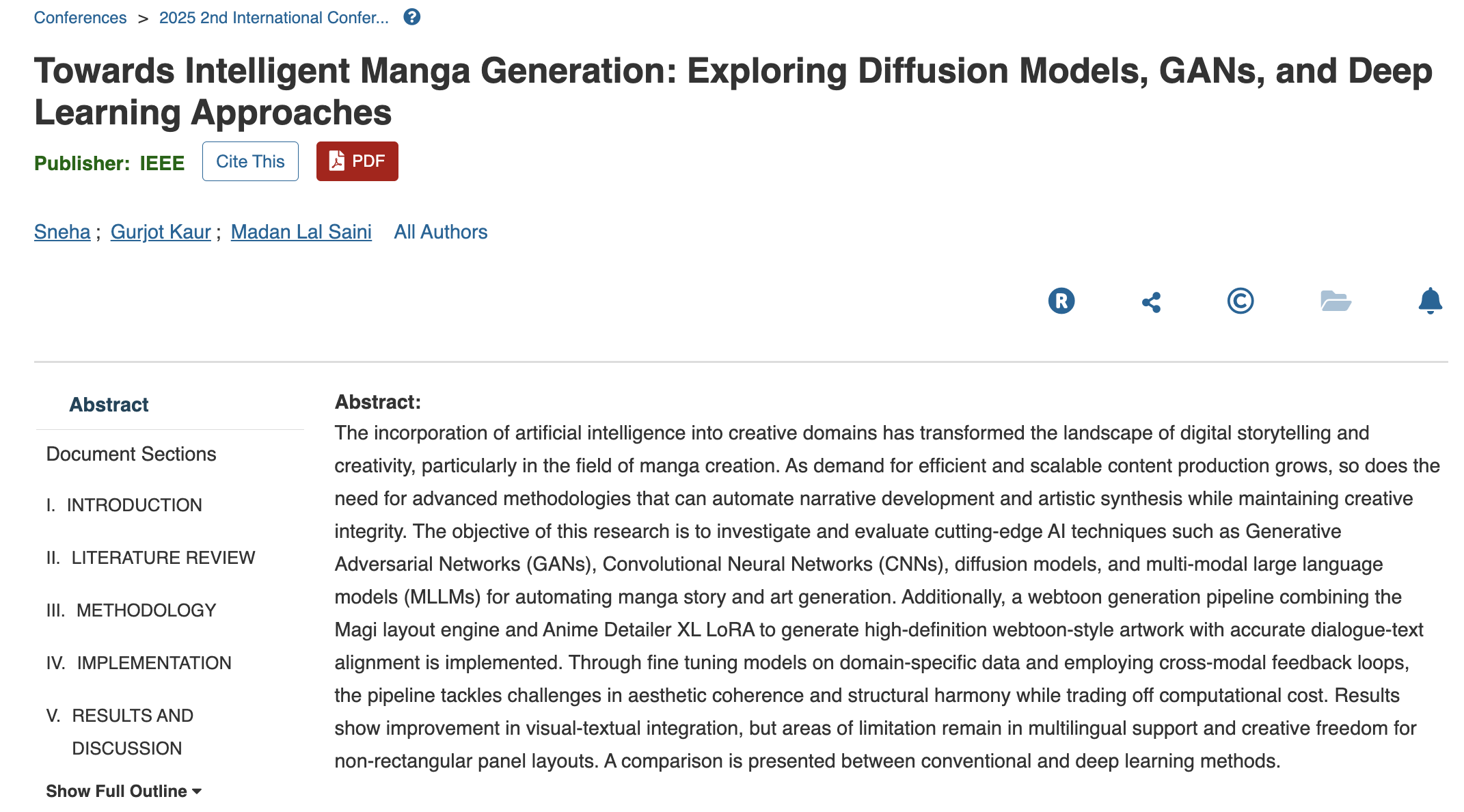Click the share icon
The image size is (1464, 812).
coord(1151,302)
